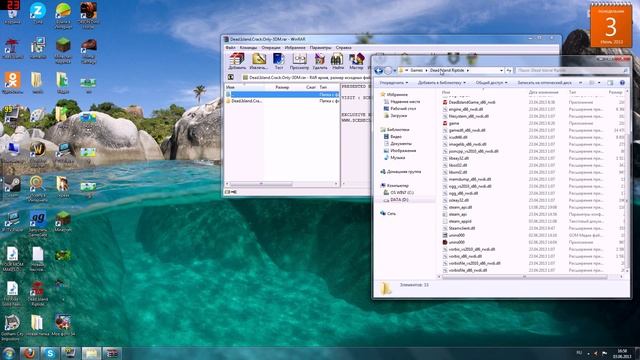Select Документы library in navigation pane
The height and width of the screenshot is (360, 640).
point(398,143)
